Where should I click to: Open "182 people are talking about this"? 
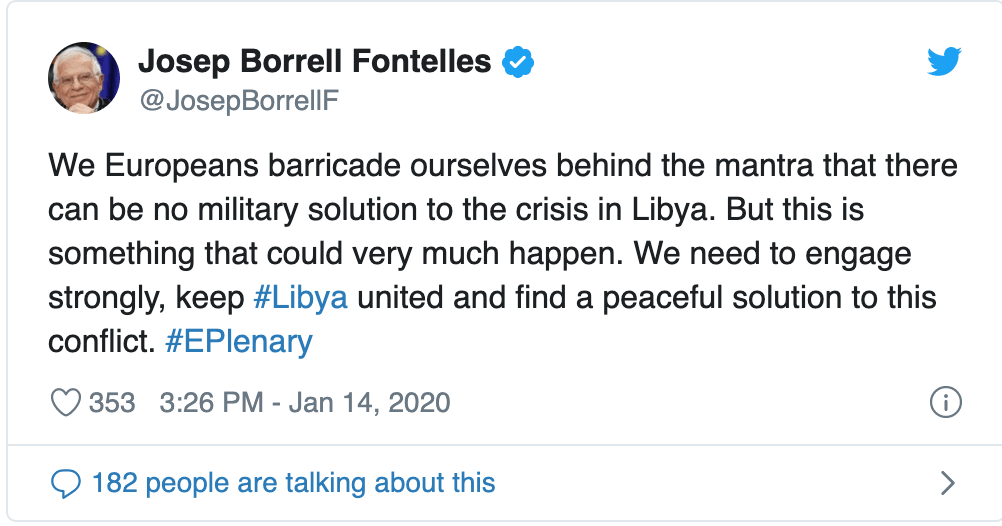[x=293, y=485]
